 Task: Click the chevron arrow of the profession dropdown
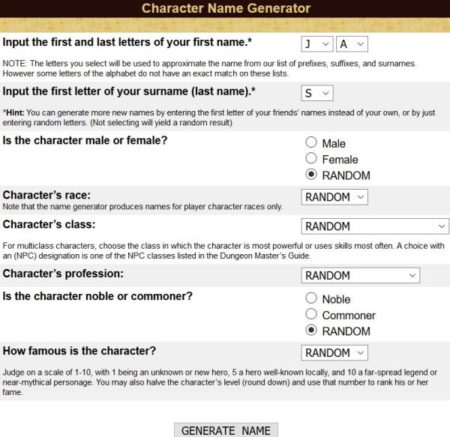(412, 275)
